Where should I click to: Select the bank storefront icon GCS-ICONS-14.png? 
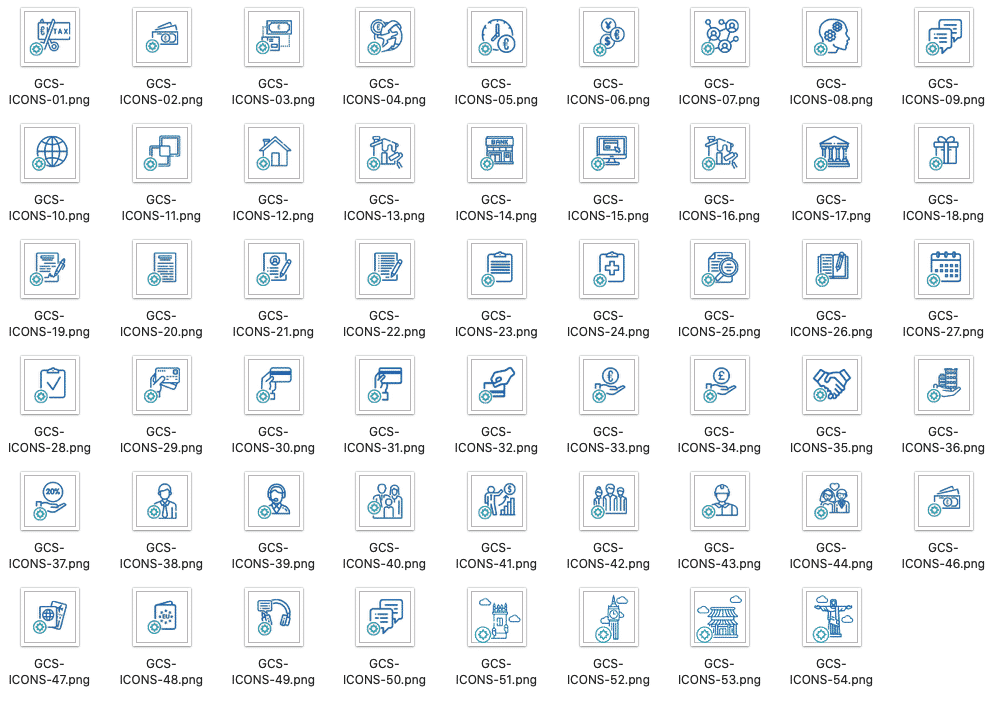pos(497,153)
